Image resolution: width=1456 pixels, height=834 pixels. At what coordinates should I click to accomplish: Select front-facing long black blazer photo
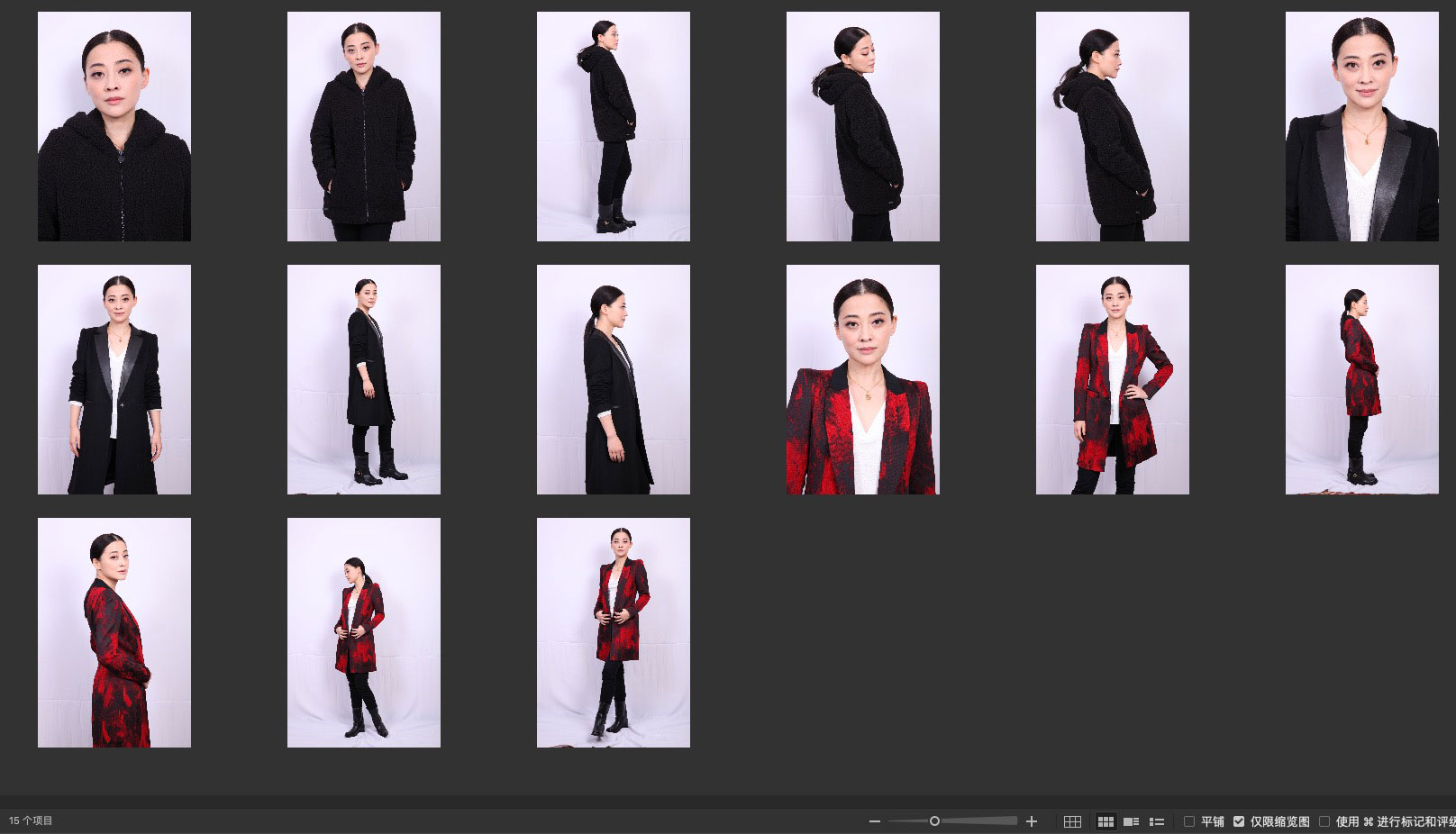114,379
